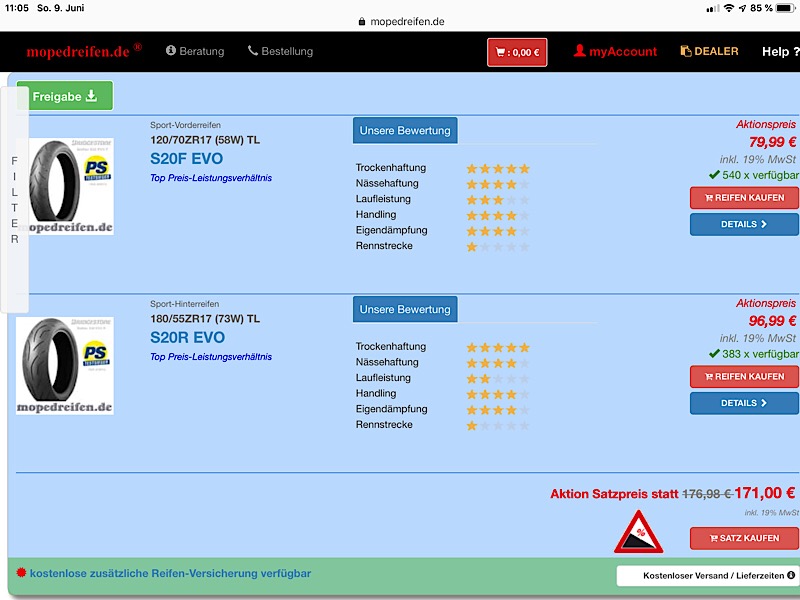Select Unsere Bewertung tab for S20F EVO
Viewport: 800px width, 600px height.
pyautogui.click(x=405, y=131)
